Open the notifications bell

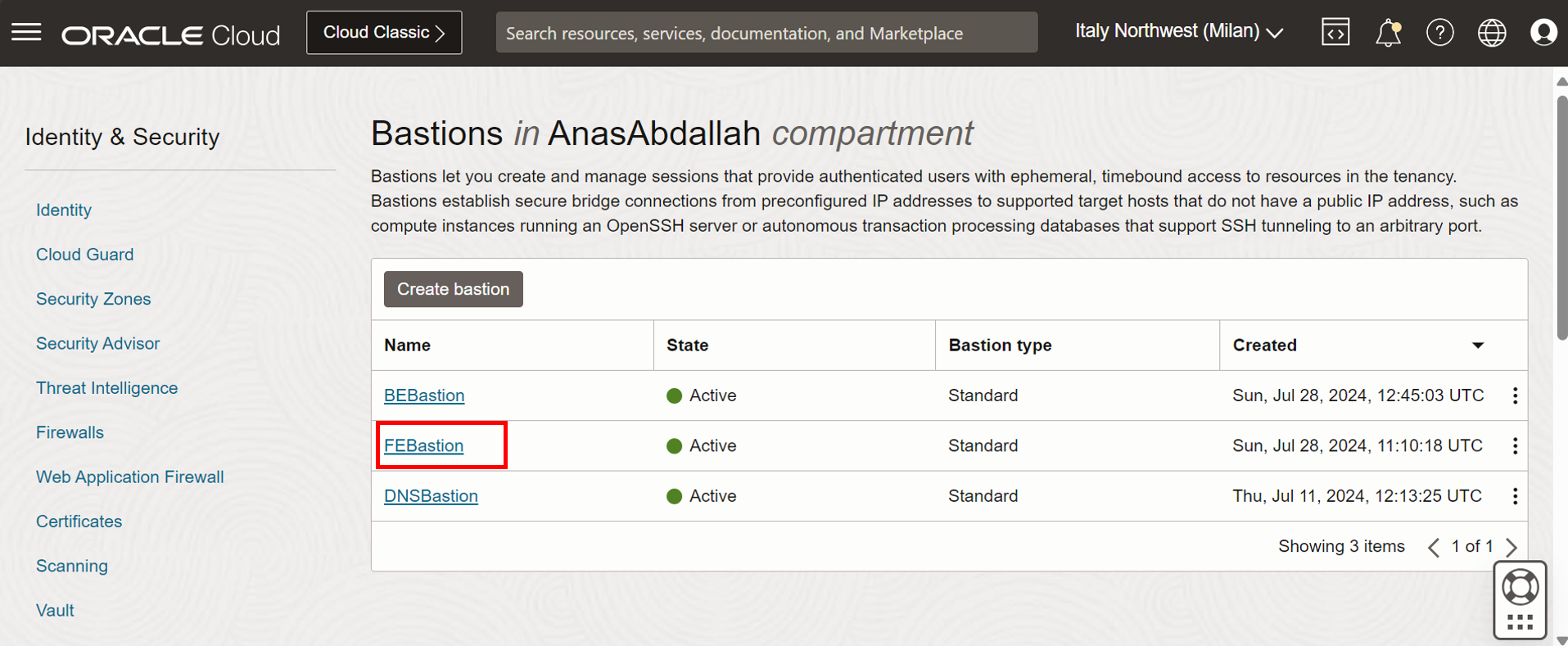[x=1388, y=33]
